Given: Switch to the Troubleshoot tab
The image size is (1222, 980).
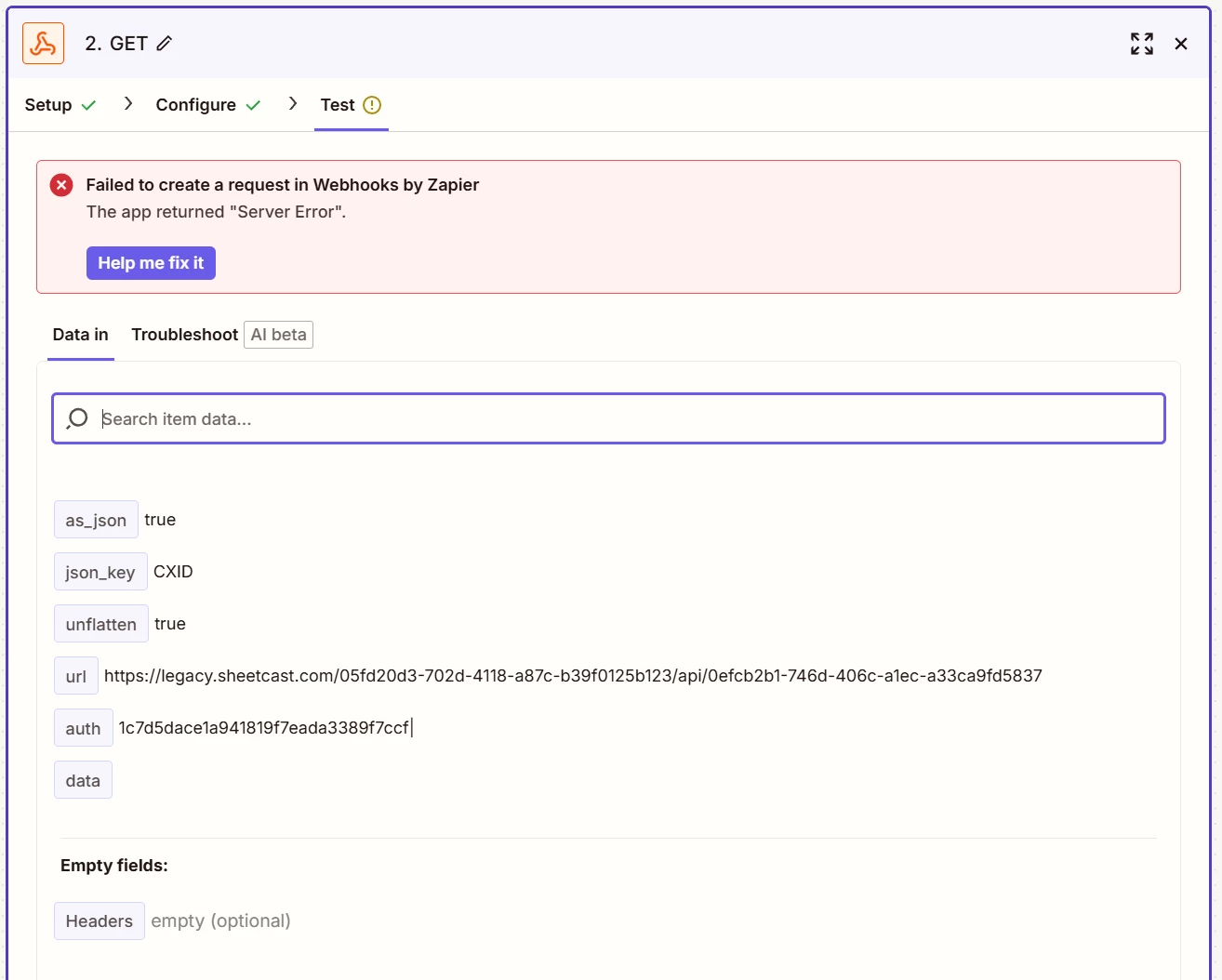Looking at the screenshot, I should pyautogui.click(x=184, y=335).
